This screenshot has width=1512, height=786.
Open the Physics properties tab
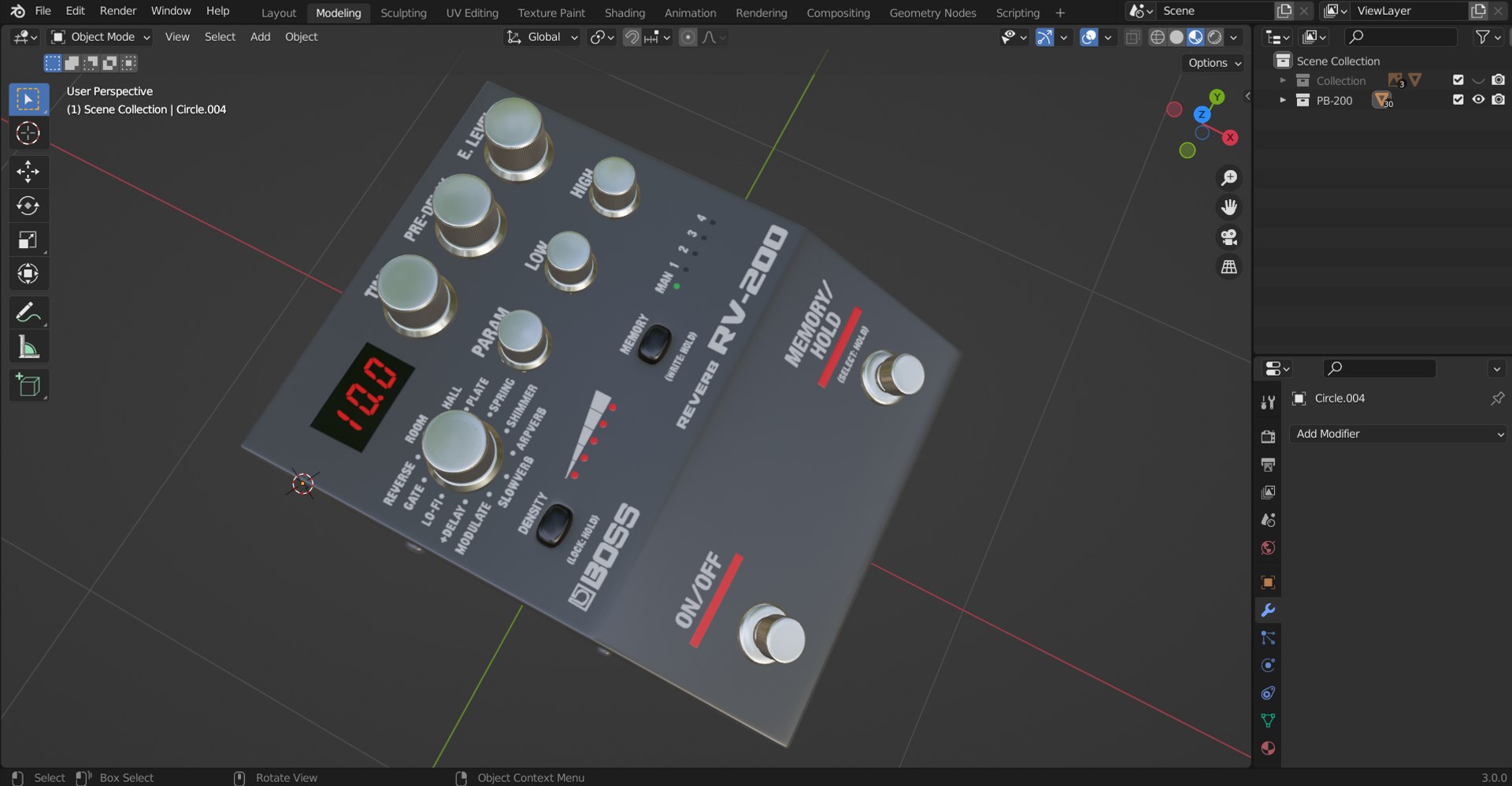coord(1268,666)
